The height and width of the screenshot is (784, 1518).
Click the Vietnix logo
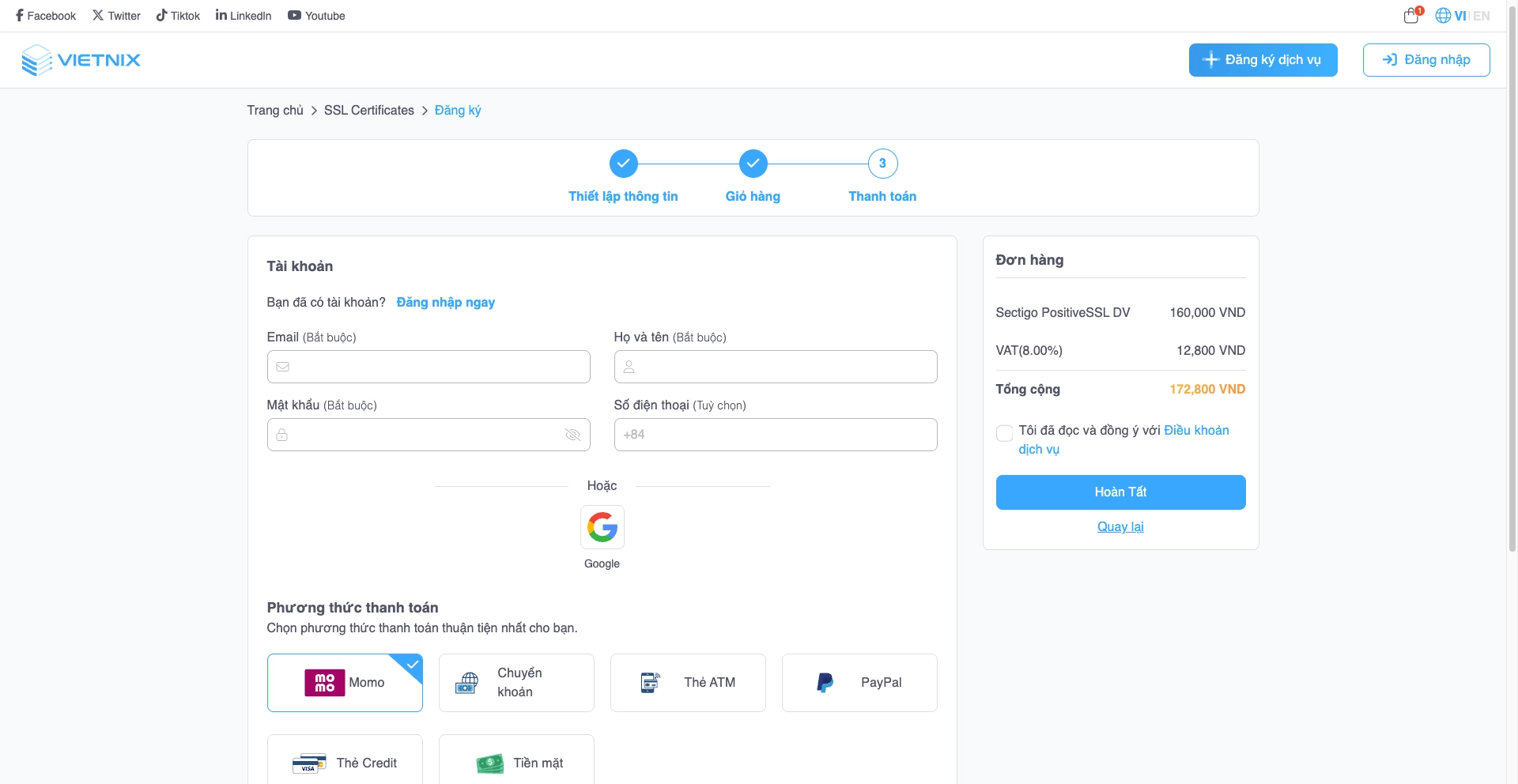81,60
